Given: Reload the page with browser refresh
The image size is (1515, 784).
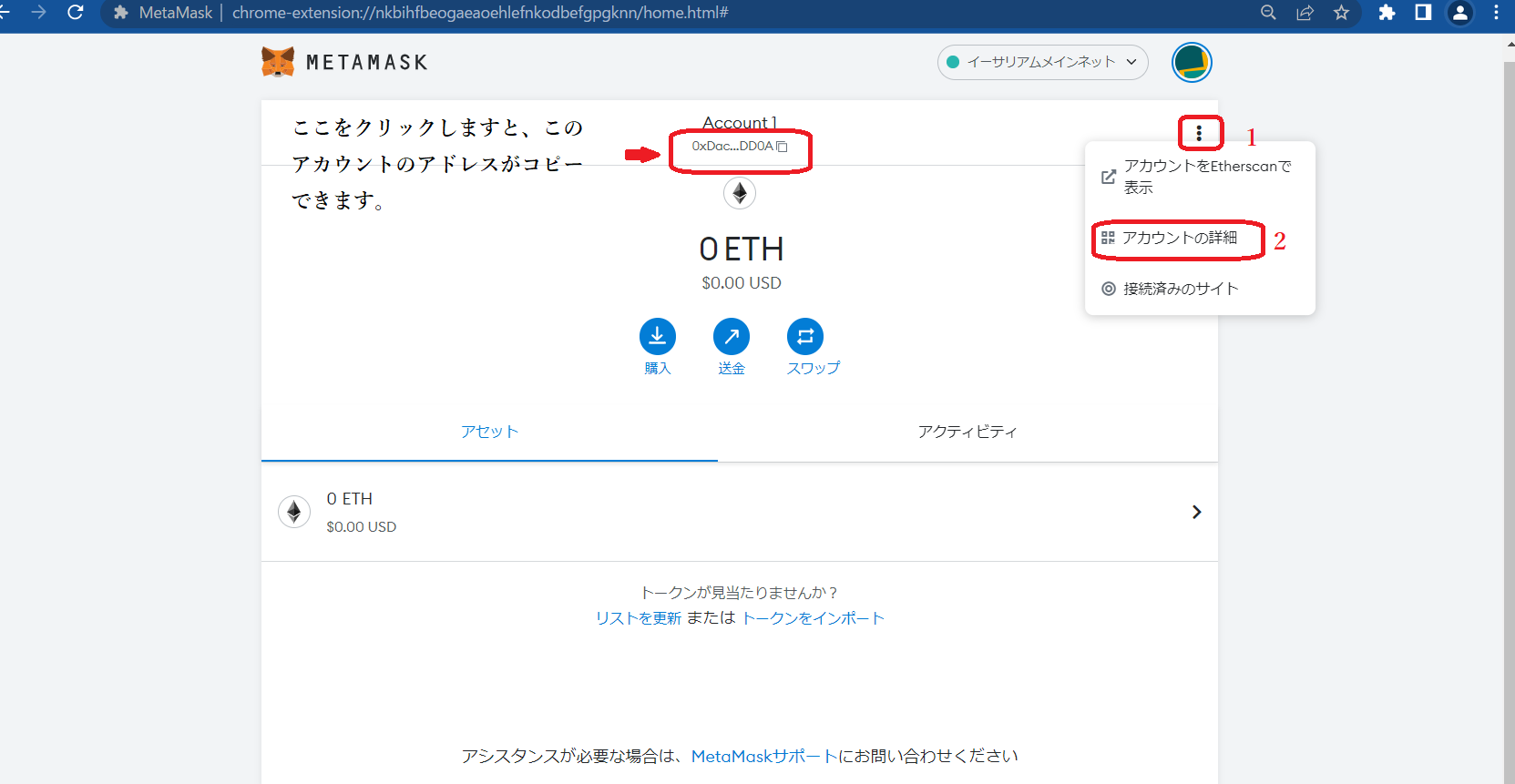Looking at the screenshot, I should (76, 13).
